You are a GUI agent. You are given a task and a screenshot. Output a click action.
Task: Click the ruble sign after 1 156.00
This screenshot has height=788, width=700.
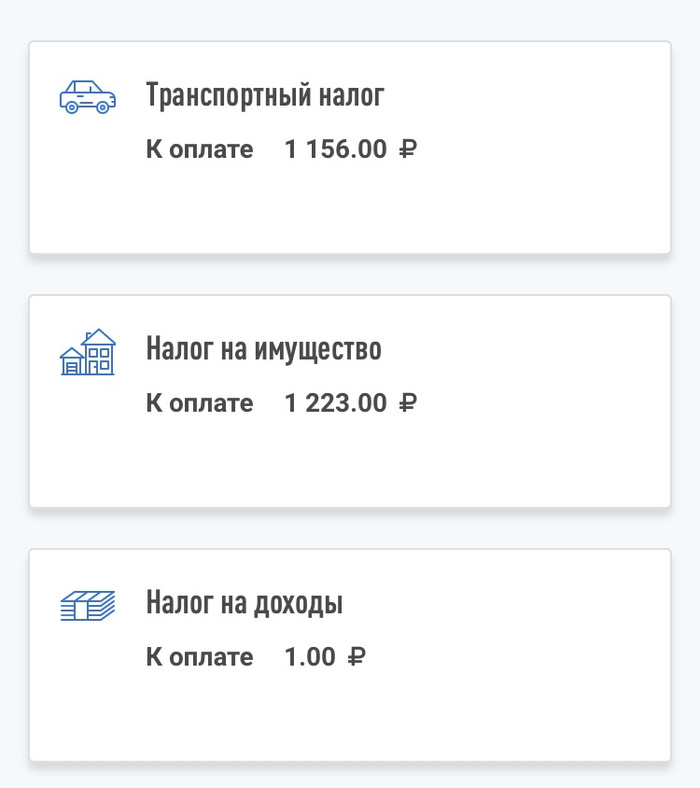(x=407, y=150)
